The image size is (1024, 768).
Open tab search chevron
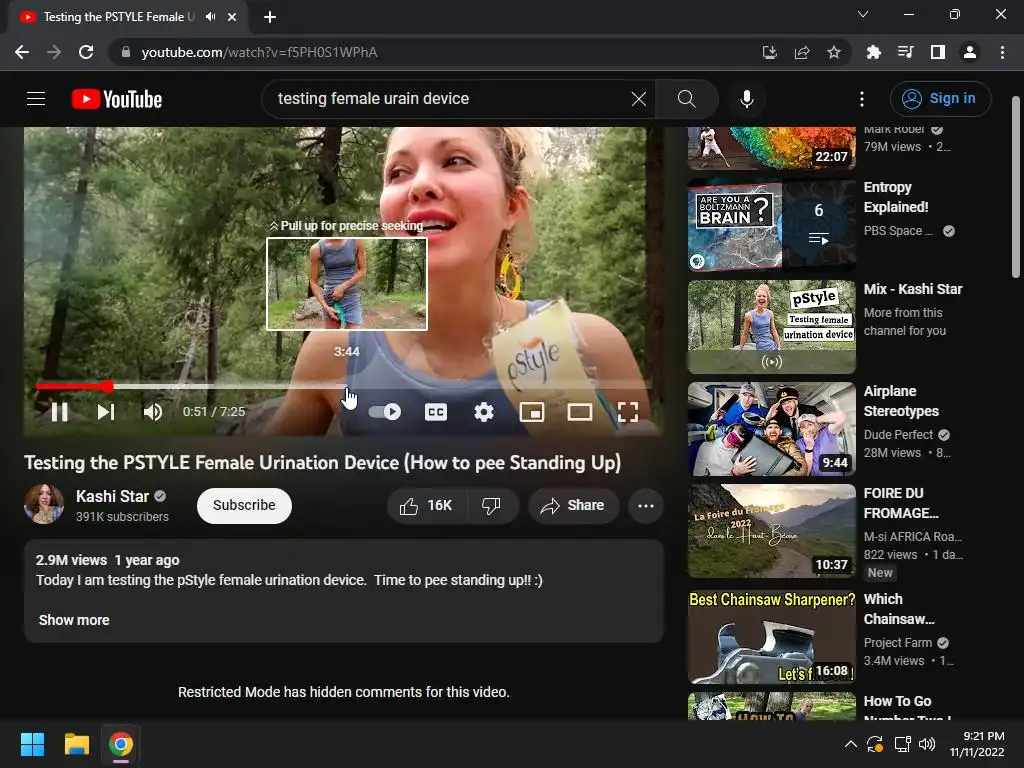(x=863, y=14)
